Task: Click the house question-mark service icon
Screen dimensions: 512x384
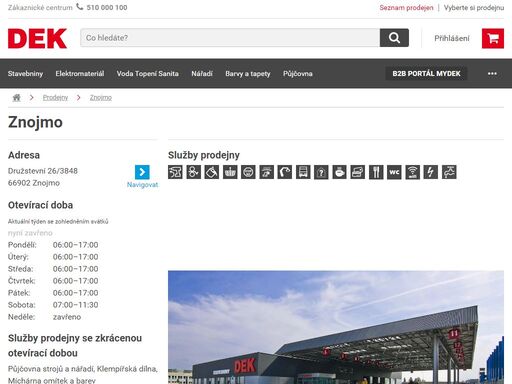Action: tap(321, 172)
